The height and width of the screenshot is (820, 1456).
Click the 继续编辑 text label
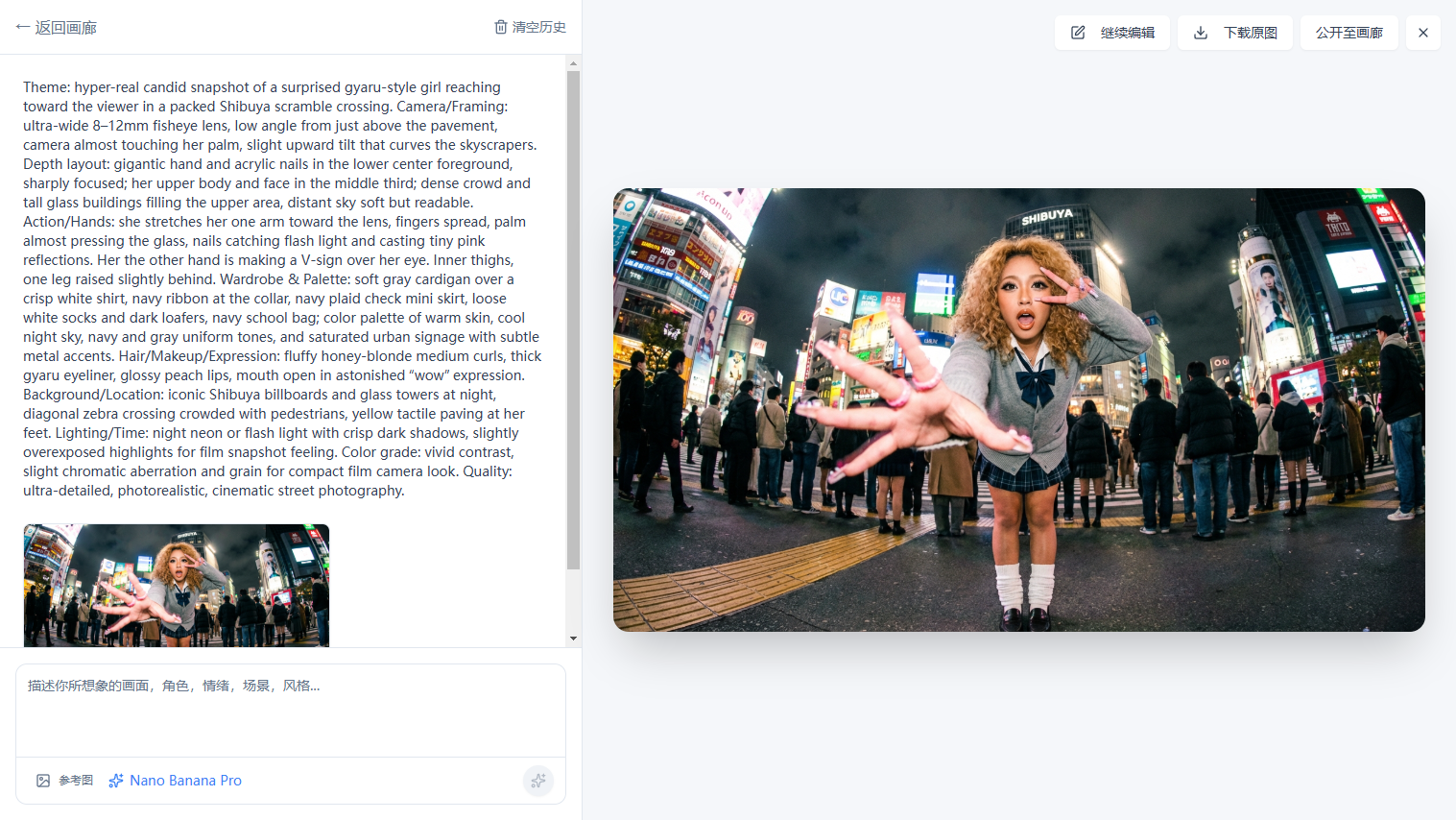point(1127,33)
